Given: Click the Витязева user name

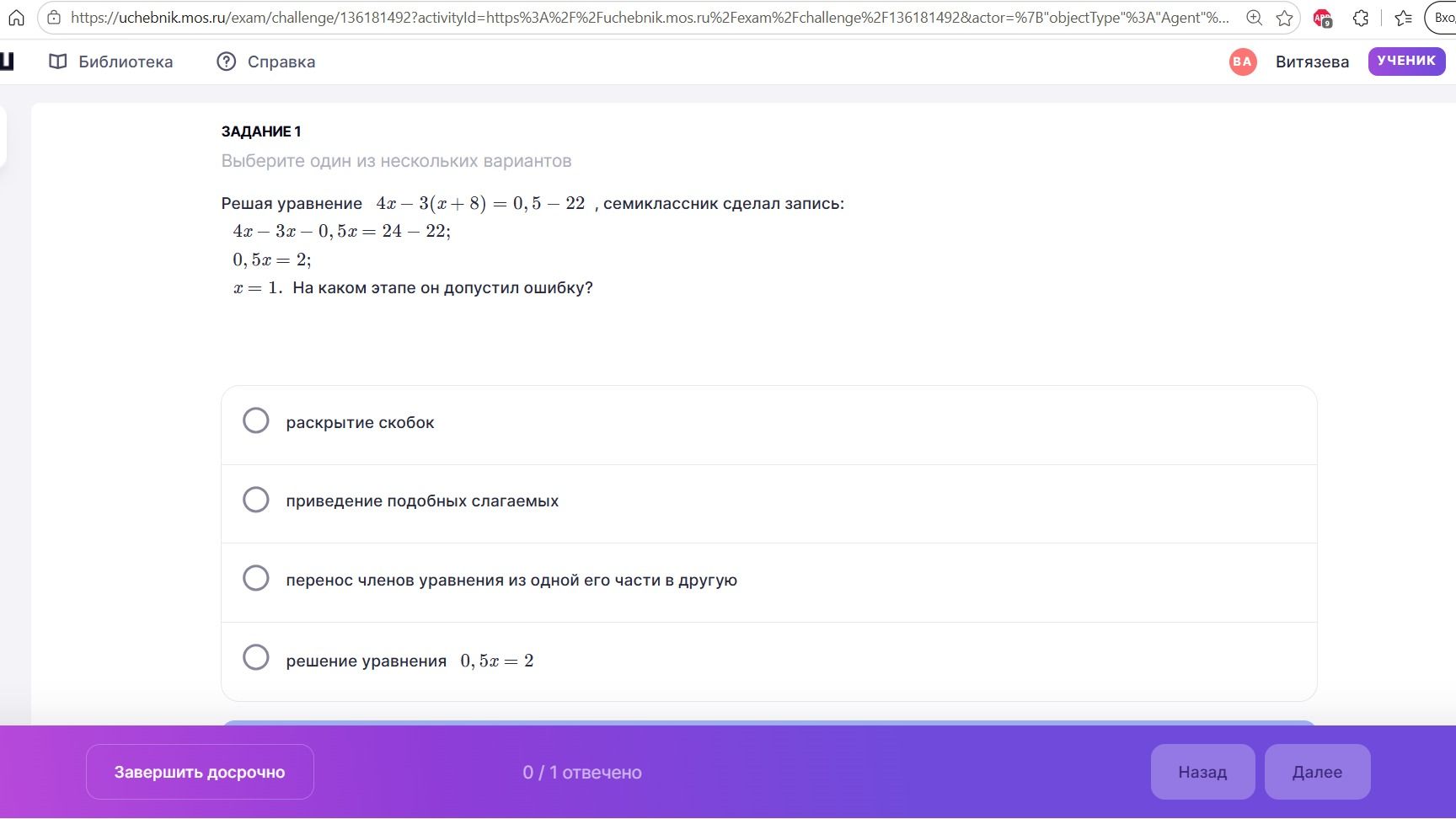Looking at the screenshot, I should coord(1312,62).
